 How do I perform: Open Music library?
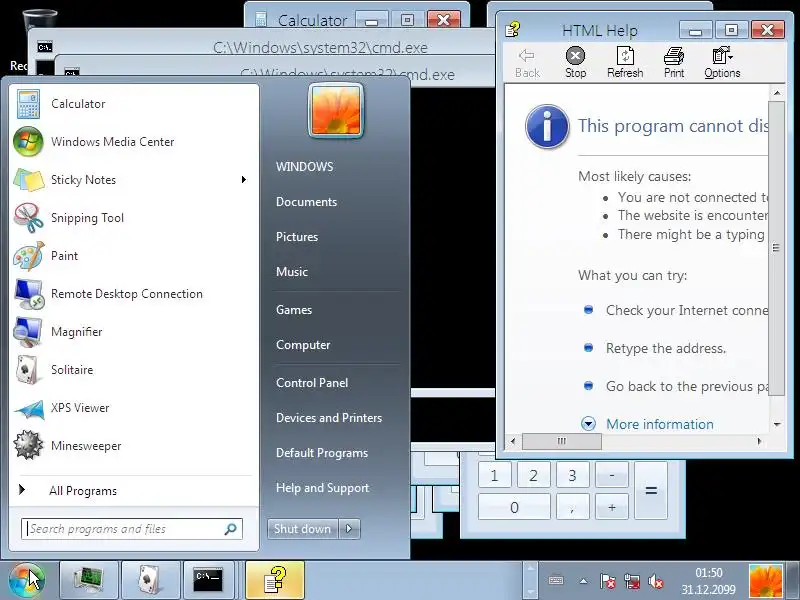pyautogui.click(x=292, y=271)
